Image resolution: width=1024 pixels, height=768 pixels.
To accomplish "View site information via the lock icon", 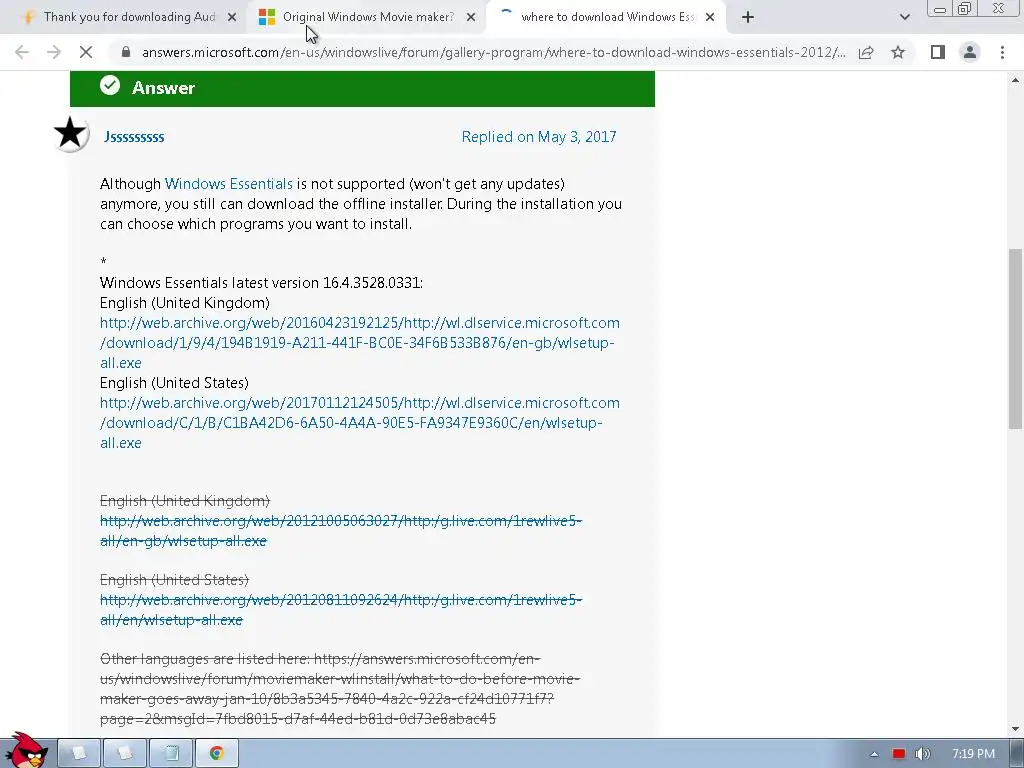I will coord(126,52).
